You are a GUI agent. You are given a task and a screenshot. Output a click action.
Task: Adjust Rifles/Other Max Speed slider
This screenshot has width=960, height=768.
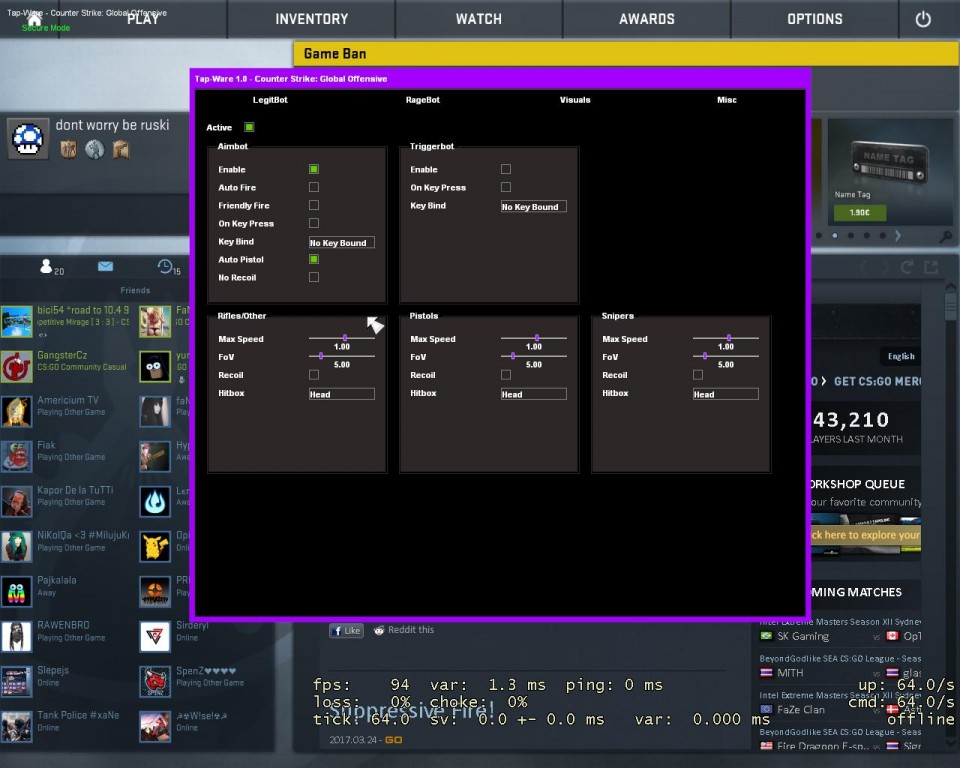point(342,338)
